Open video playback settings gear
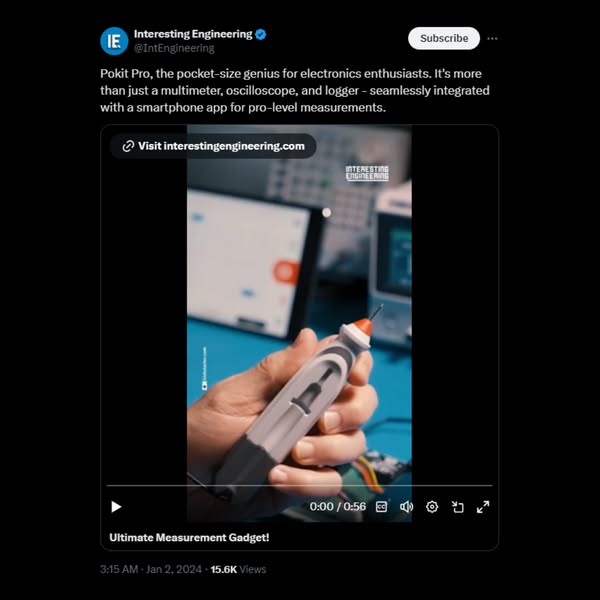600x600 pixels. [432, 507]
